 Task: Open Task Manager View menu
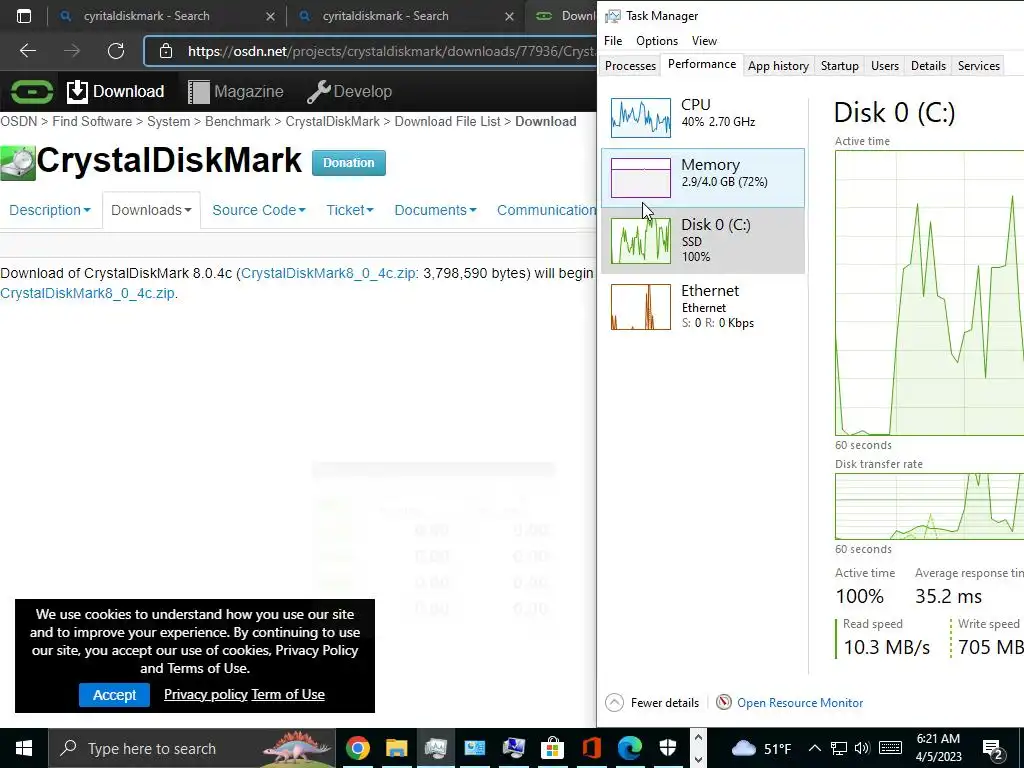(704, 40)
